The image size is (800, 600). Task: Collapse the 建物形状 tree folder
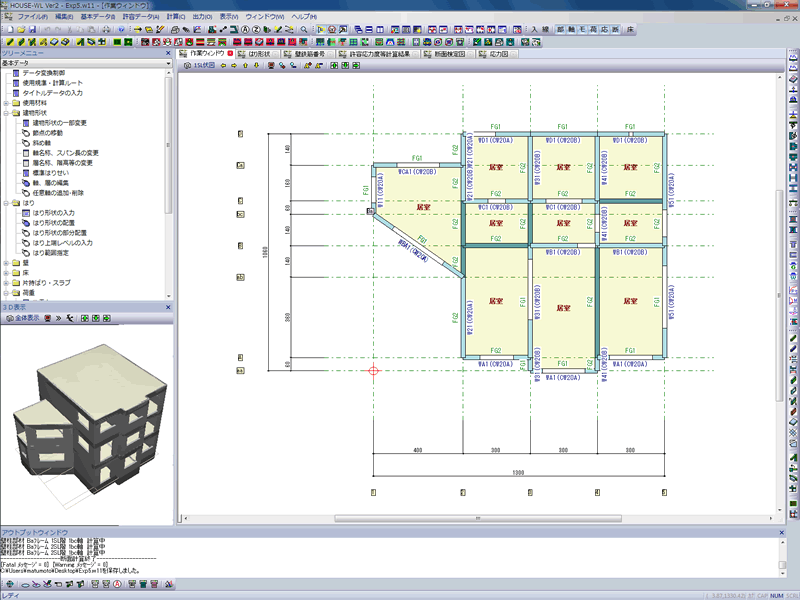click(x=6, y=113)
